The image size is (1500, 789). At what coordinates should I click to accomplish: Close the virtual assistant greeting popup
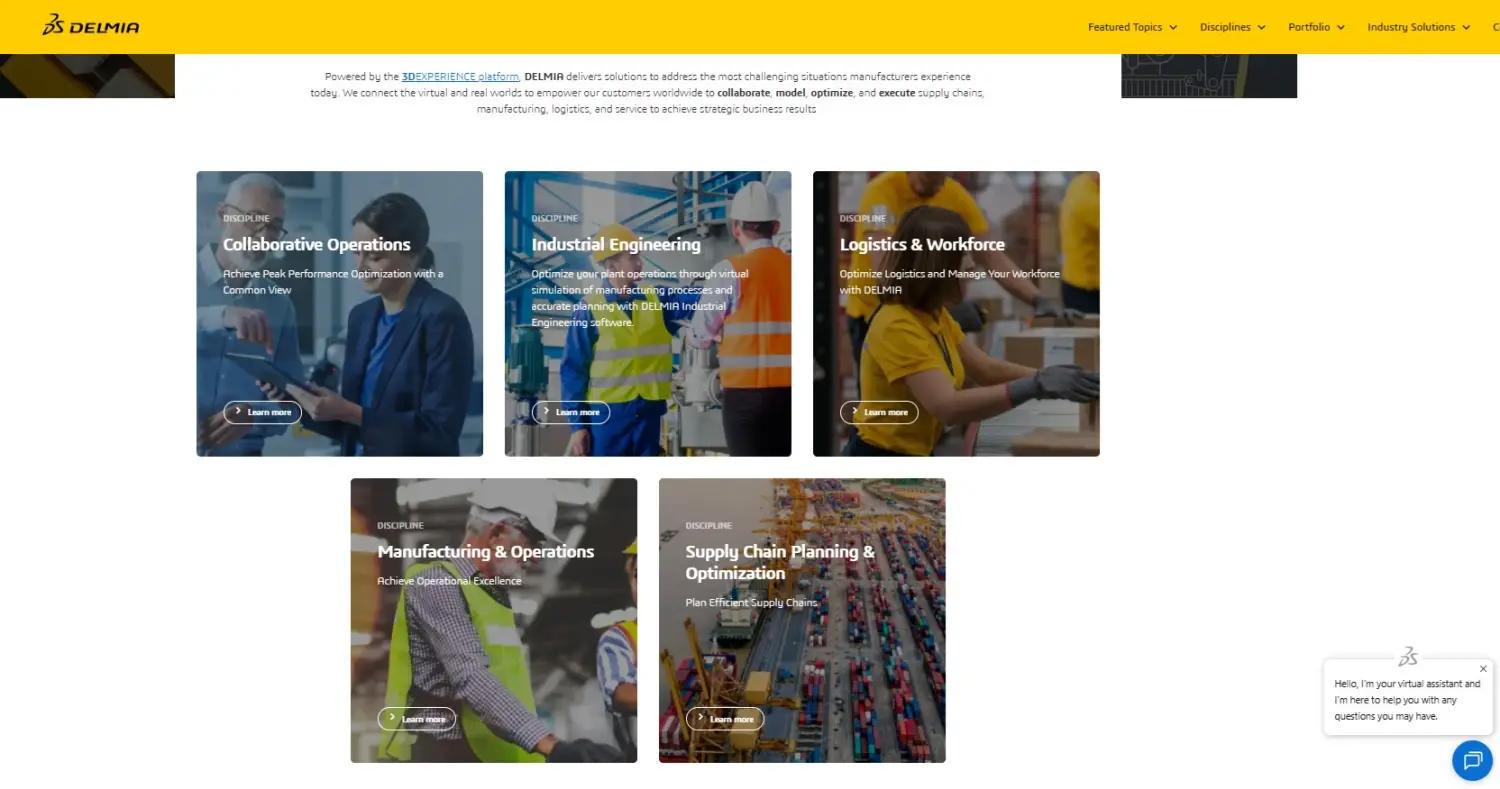click(1483, 669)
